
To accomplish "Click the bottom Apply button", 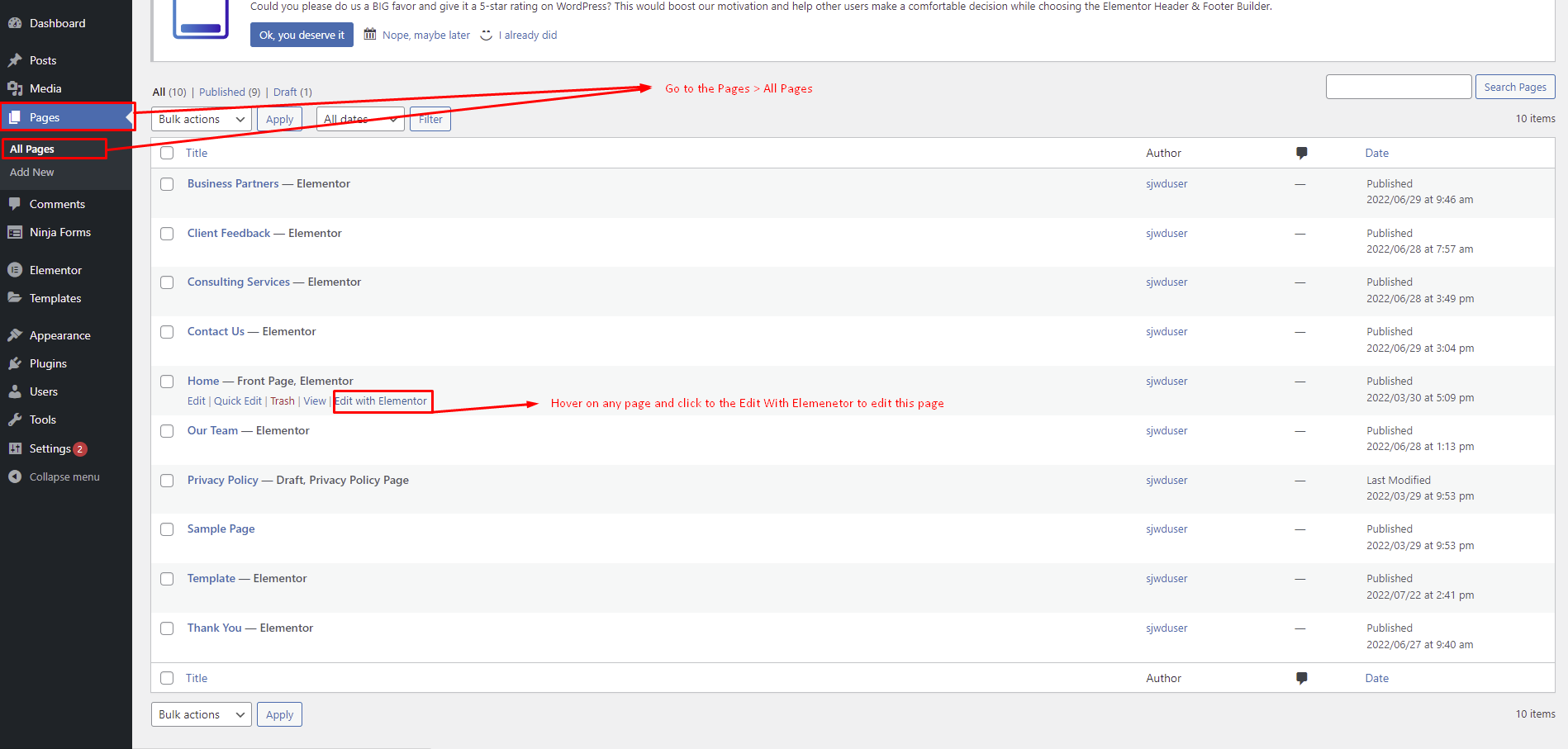I will (279, 714).
